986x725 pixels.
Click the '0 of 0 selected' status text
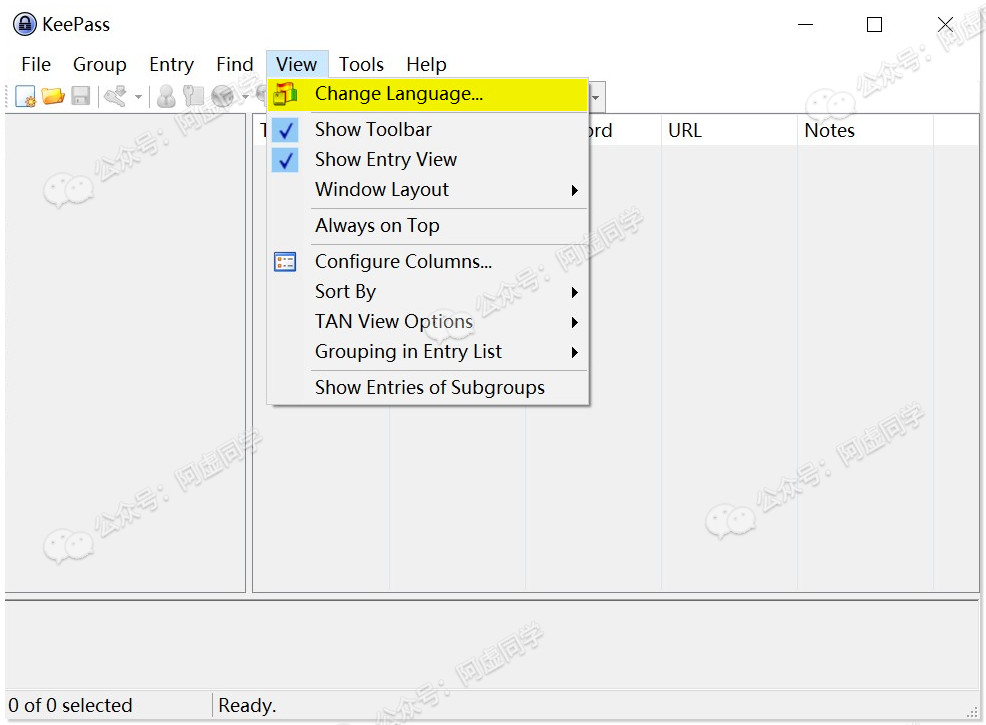tap(70, 706)
